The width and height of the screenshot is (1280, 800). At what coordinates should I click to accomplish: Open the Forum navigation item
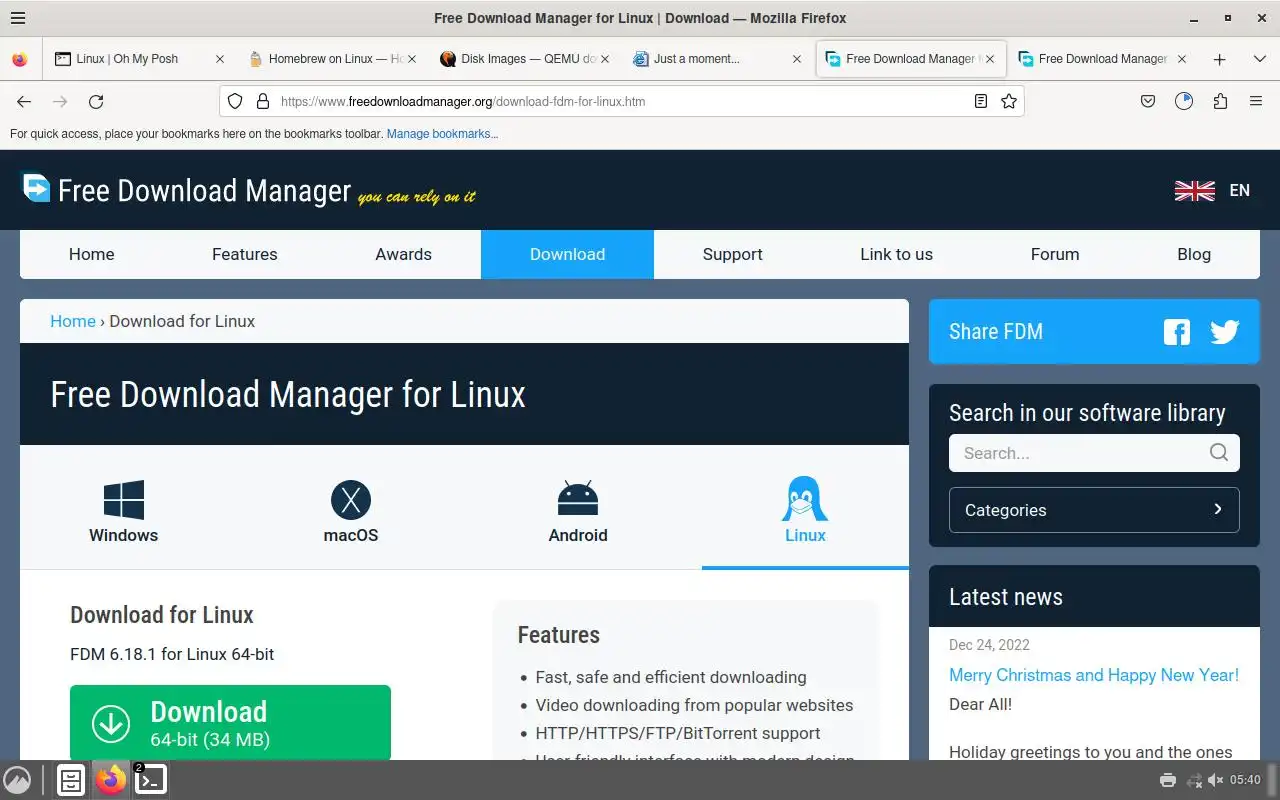pyautogui.click(x=1055, y=254)
